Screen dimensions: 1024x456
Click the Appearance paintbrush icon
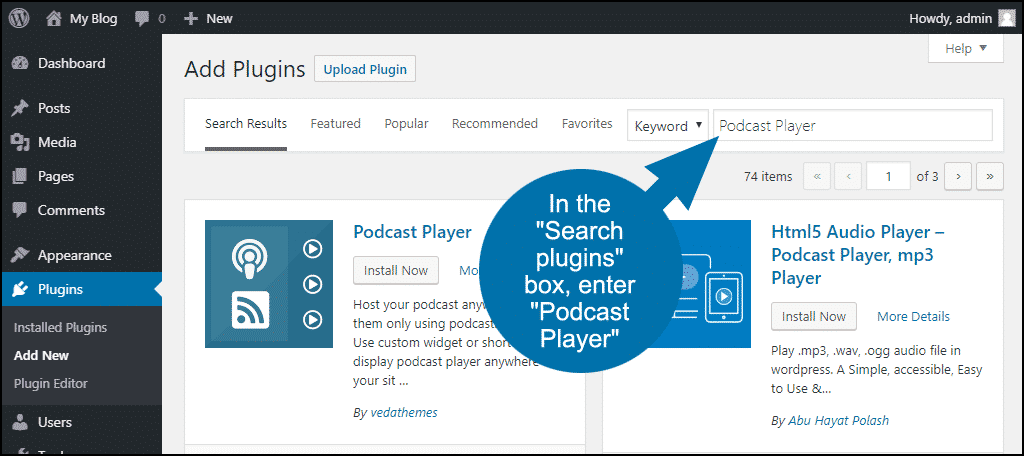coord(21,255)
